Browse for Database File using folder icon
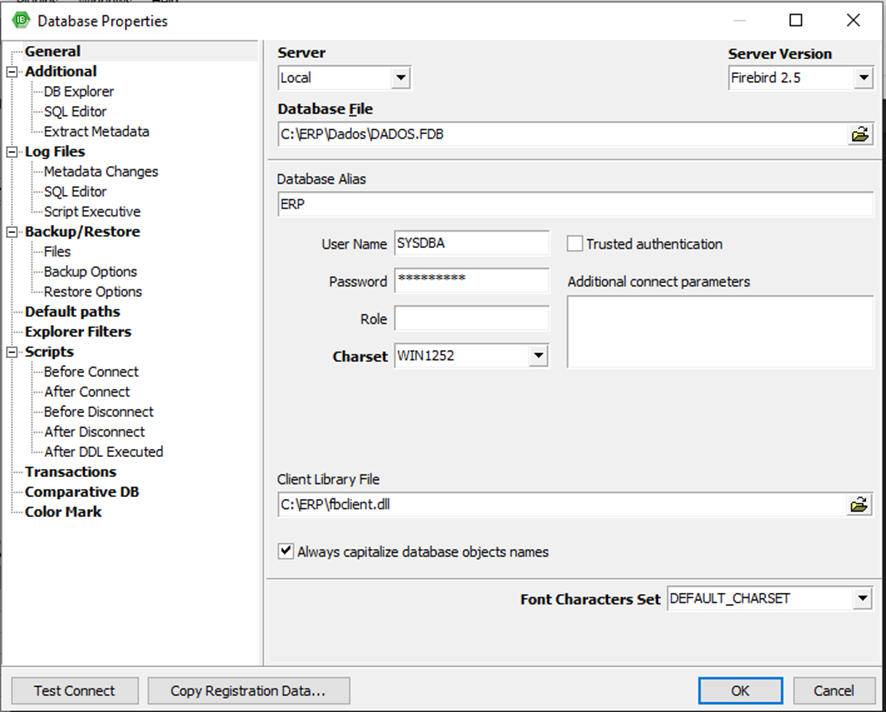Image resolution: width=886 pixels, height=712 pixels. (859, 134)
